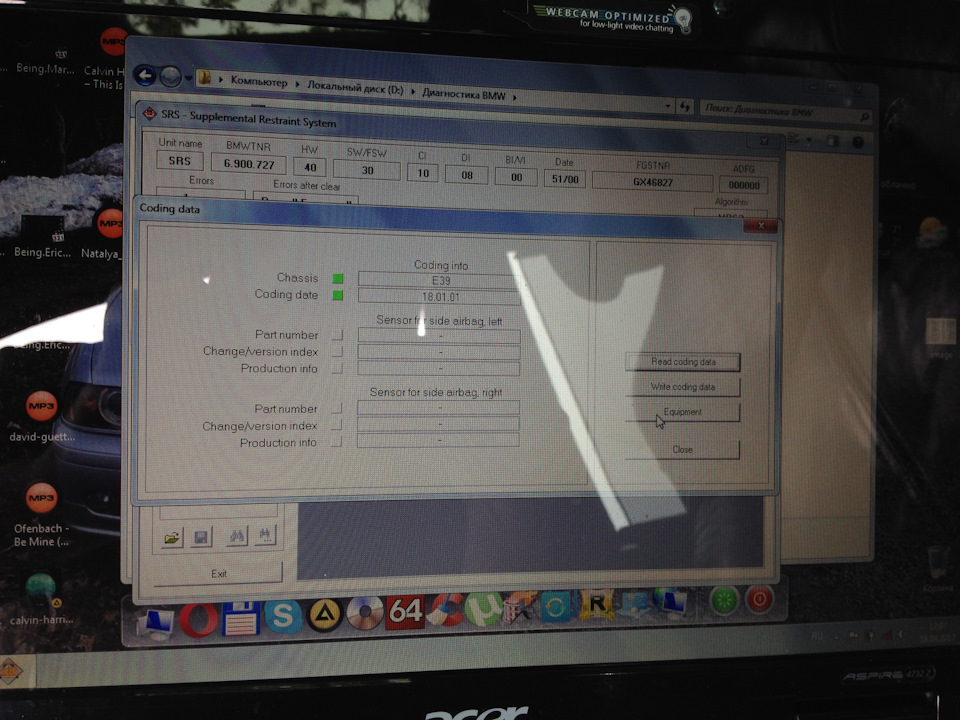This screenshot has height=720, width=960.
Task: Click the DI value 08
Action: tap(467, 175)
